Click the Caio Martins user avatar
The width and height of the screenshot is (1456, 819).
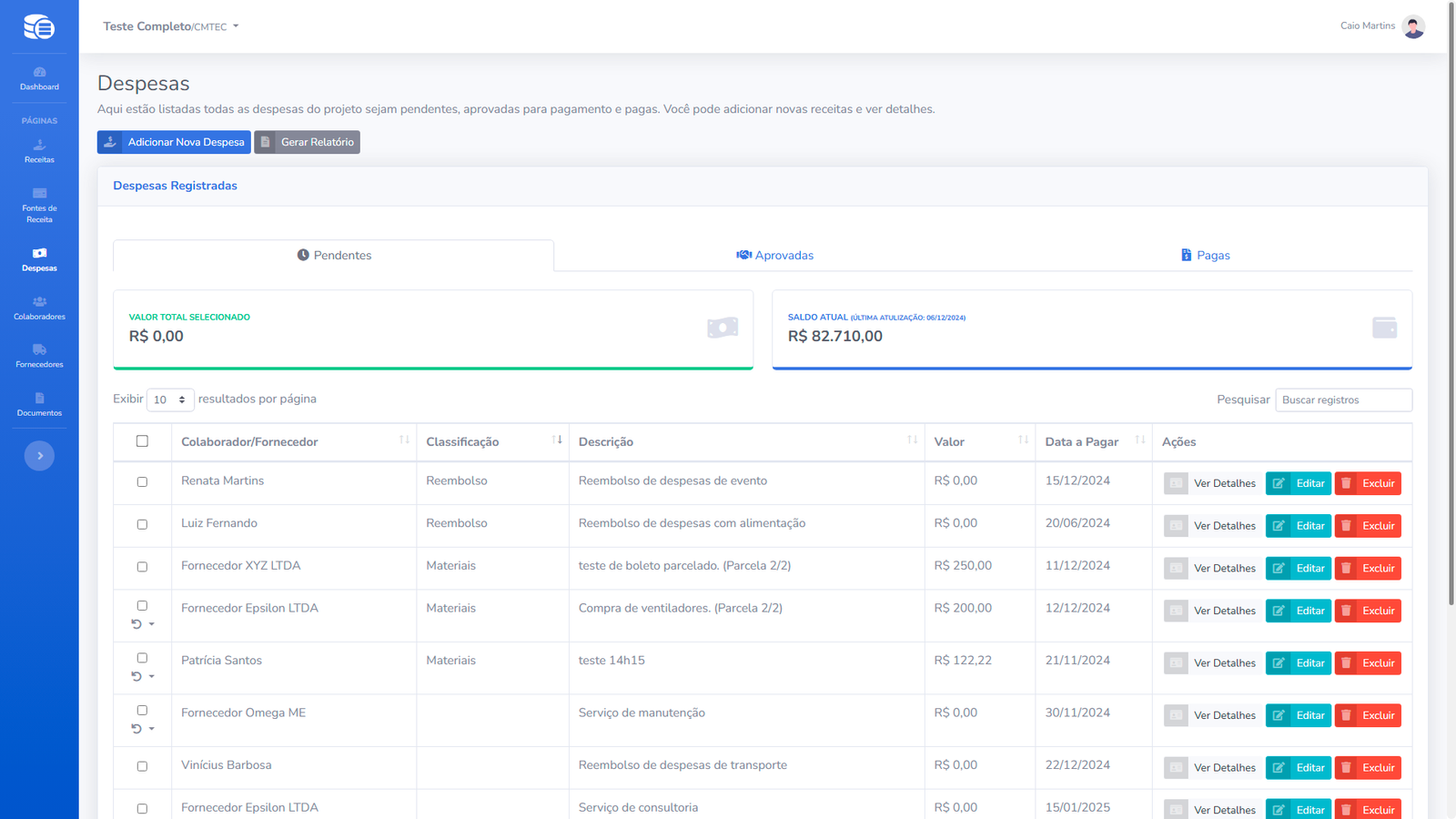[1412, 26]
